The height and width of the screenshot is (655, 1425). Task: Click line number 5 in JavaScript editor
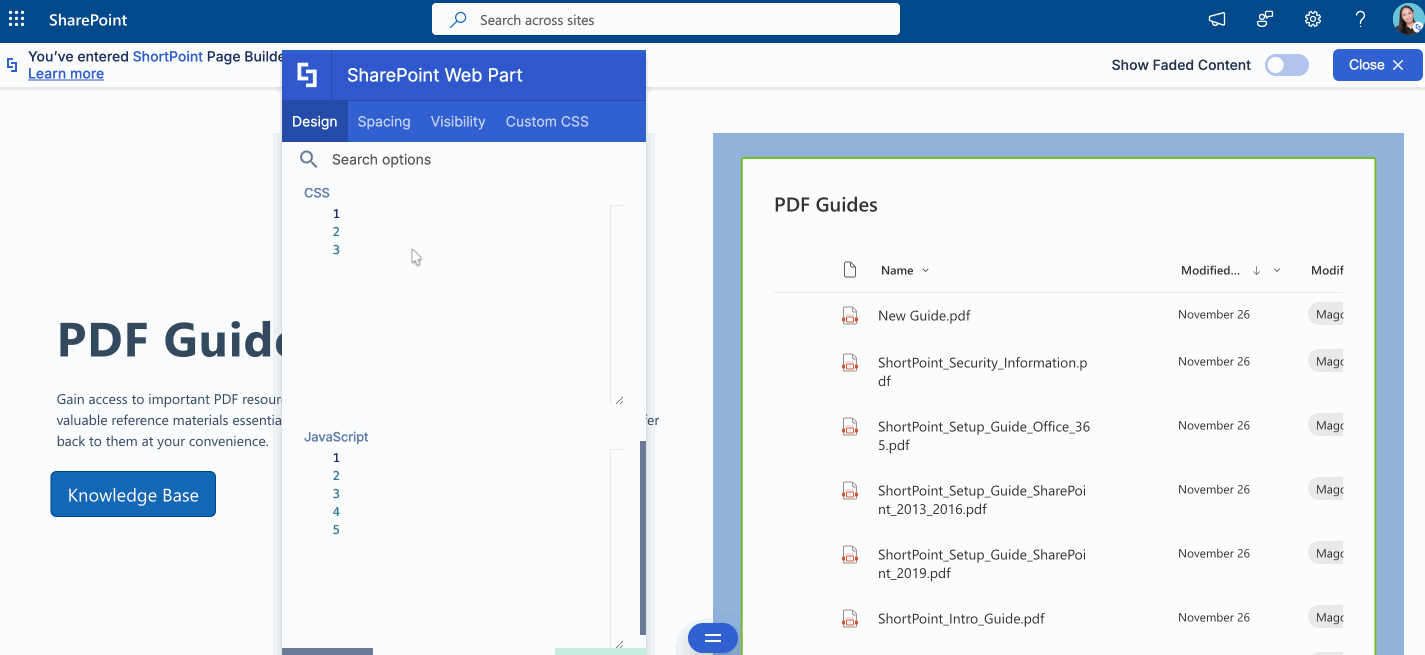click(x=336, y=530)
